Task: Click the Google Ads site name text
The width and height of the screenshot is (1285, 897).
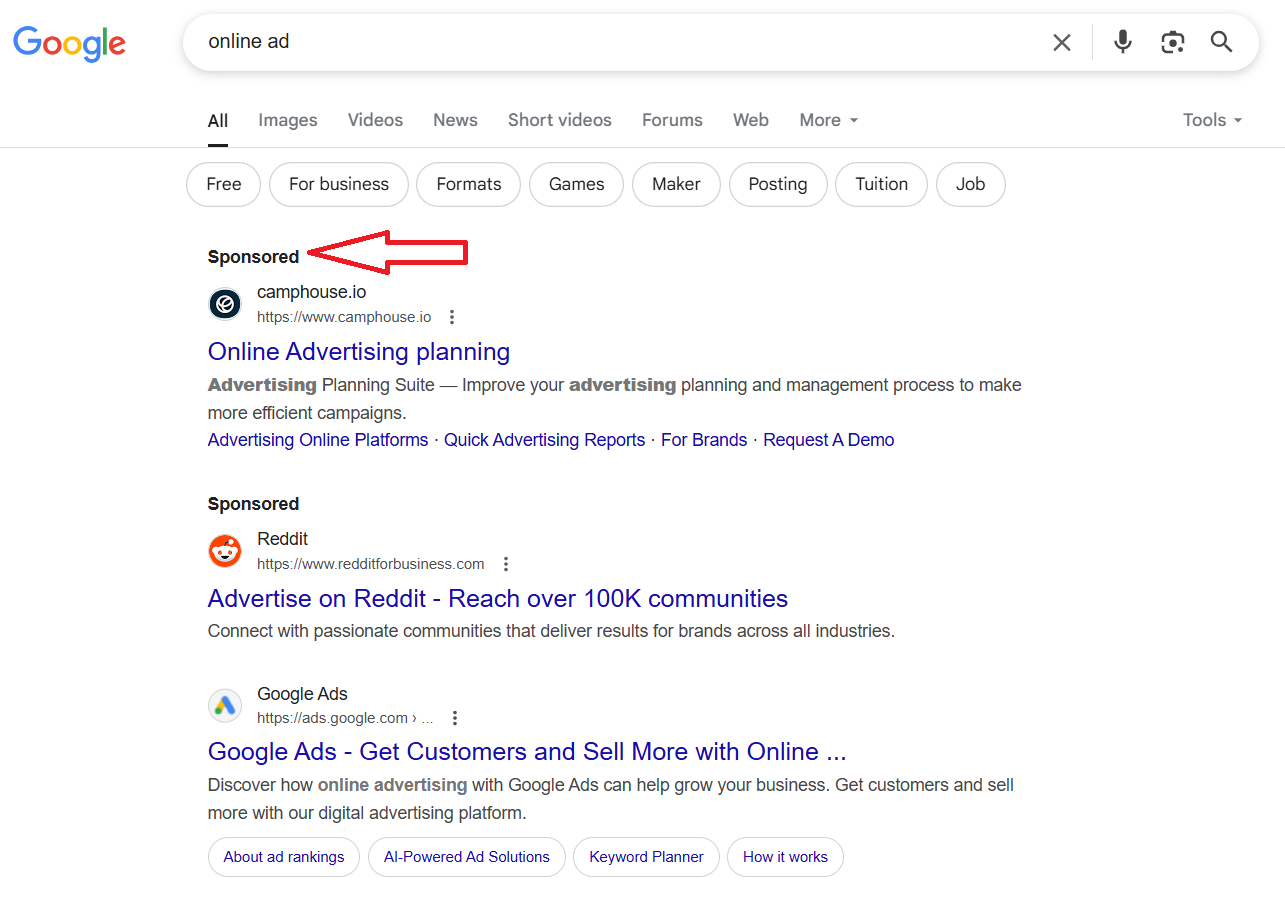Action: tap(302, 694)
